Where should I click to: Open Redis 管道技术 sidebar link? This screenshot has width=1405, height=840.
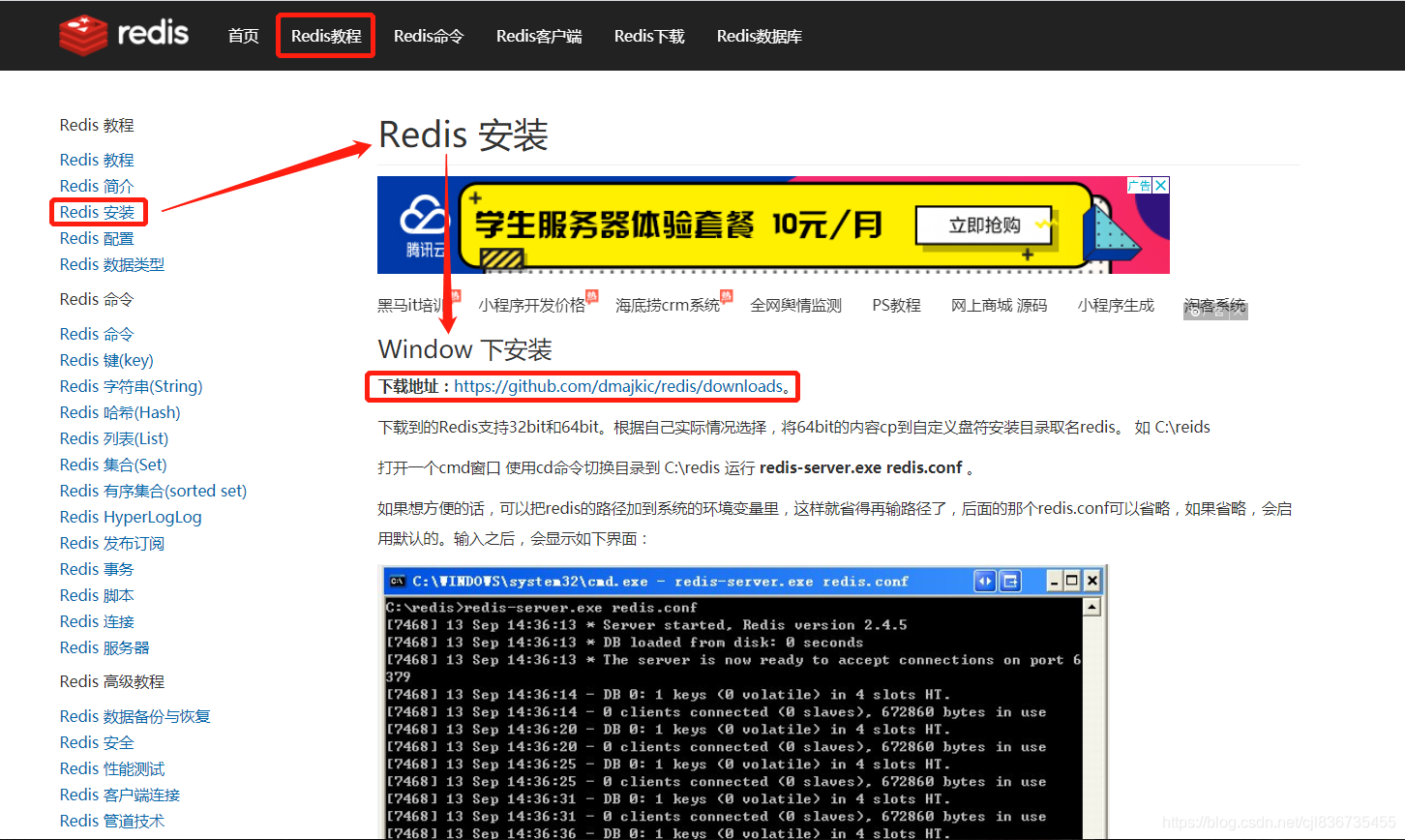pyautogui.click(x=112, y=821)
